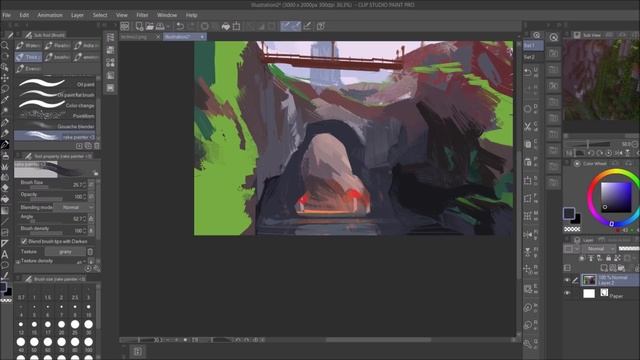Toggle the Lock layer icon in the Layer panel
640x360 pixels.
click(x=609, y=258)
